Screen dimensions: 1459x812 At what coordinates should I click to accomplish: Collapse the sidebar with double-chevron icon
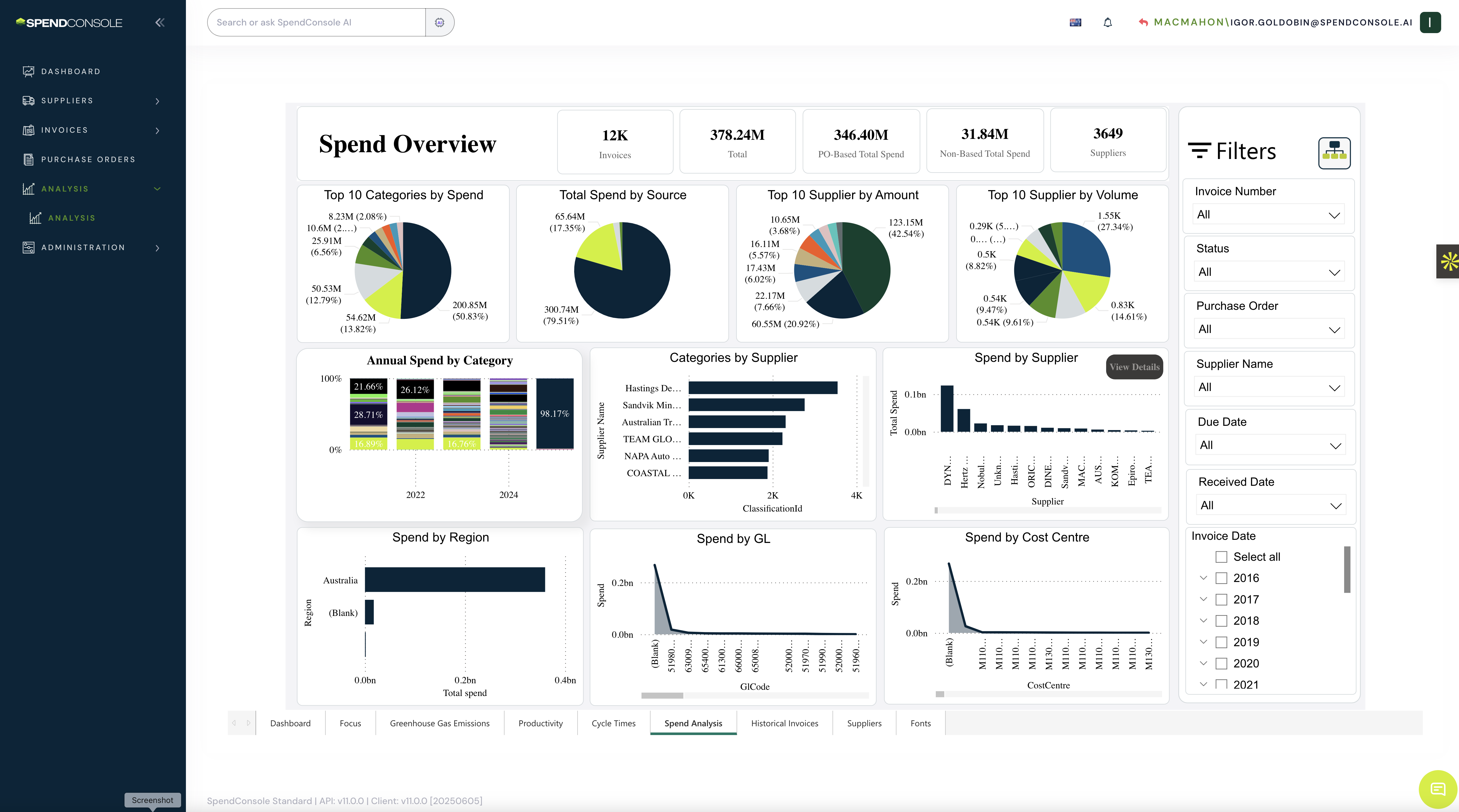click(160, 23)
